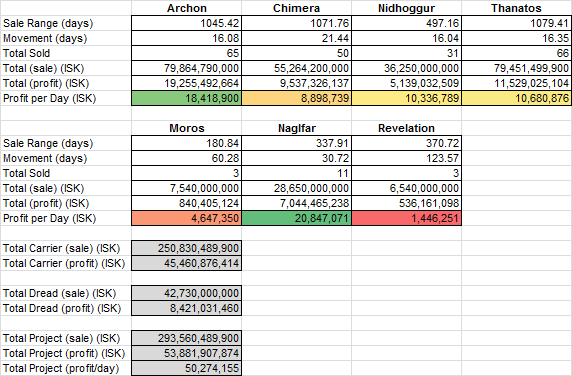Viewport: 572px width, 376px height.
Task: Click Thanatos movement value 16.35
Action: click(516, 38)
